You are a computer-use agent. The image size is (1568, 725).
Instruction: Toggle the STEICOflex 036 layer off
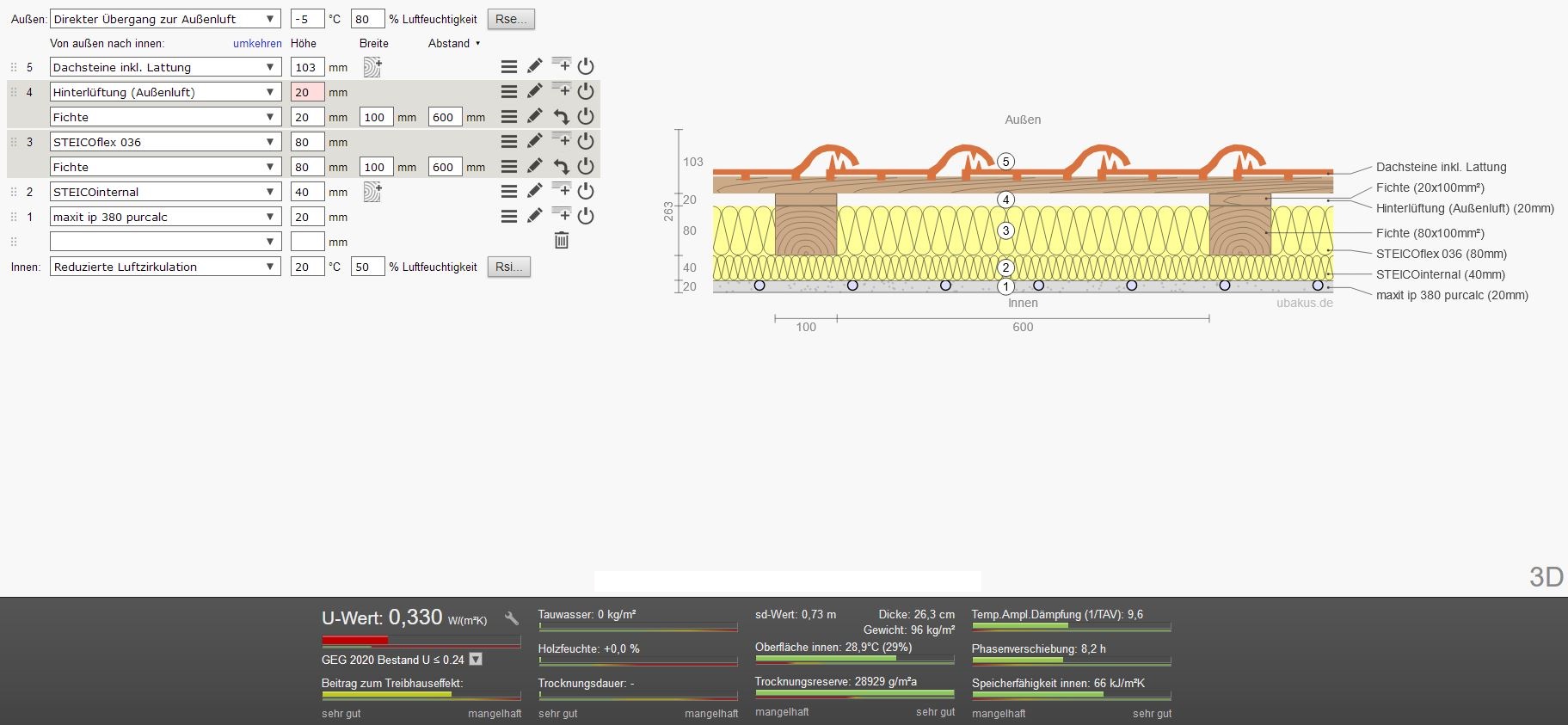(x=586, y=141)
